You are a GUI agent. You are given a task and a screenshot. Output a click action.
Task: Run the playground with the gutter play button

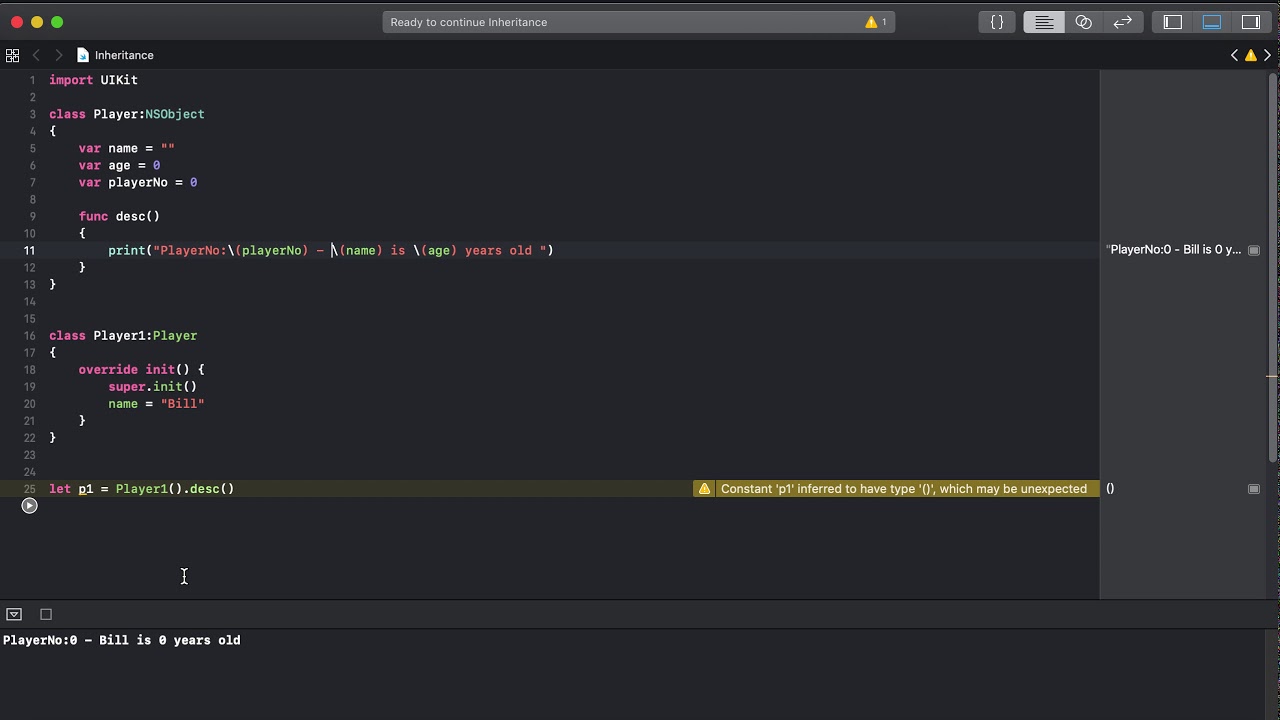[29, 506]
